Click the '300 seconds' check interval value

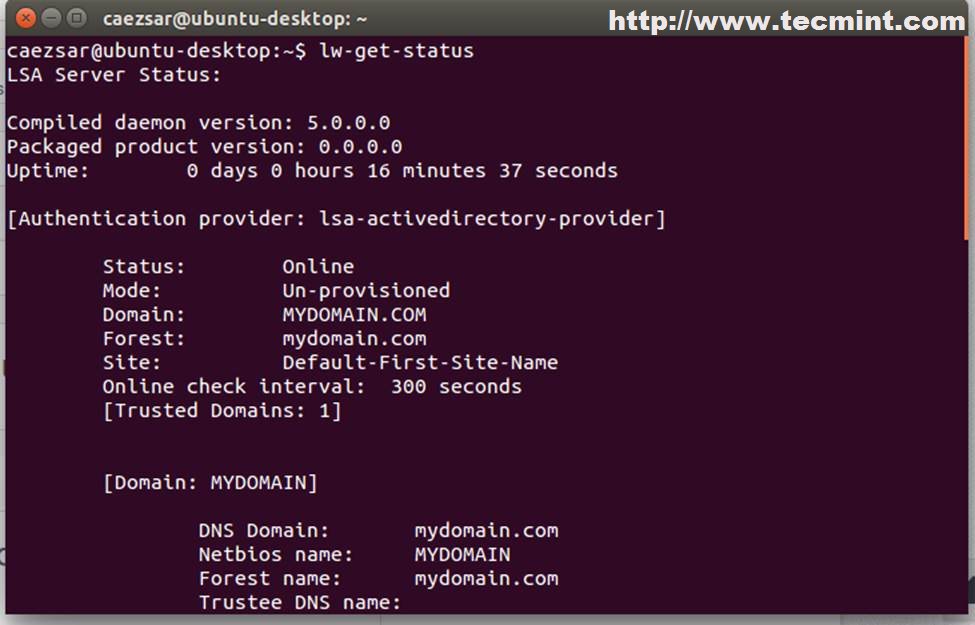coord(456,386)
